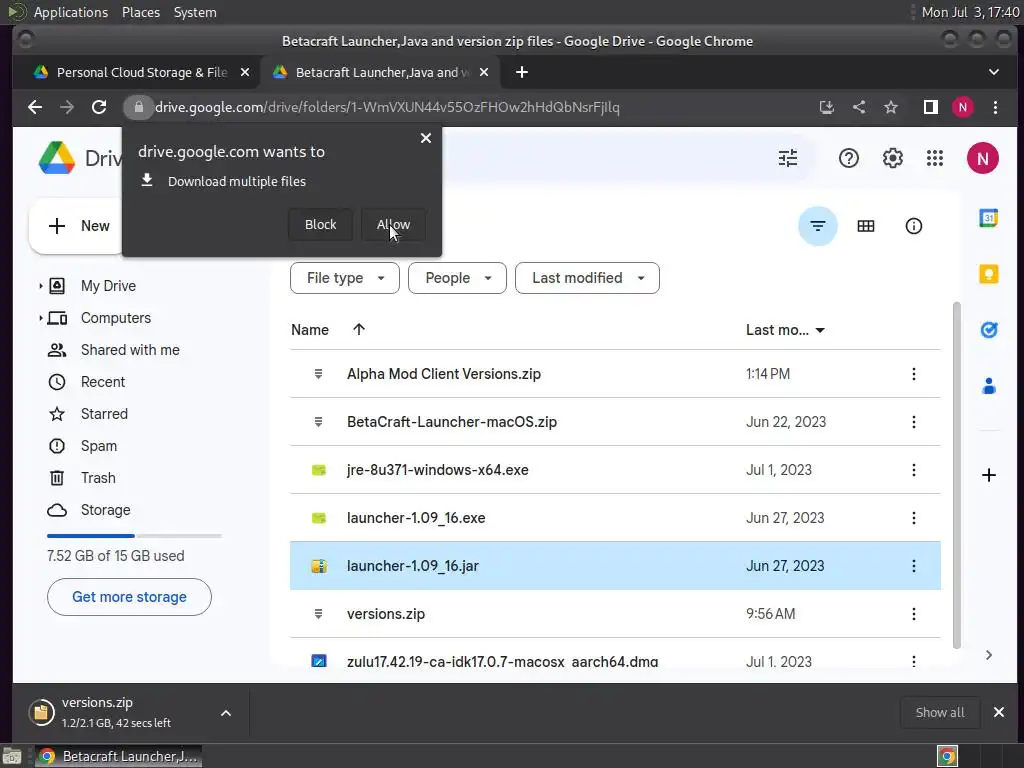Open more actions for jre-8u371-windows-x64.exe

coord(913,470)
